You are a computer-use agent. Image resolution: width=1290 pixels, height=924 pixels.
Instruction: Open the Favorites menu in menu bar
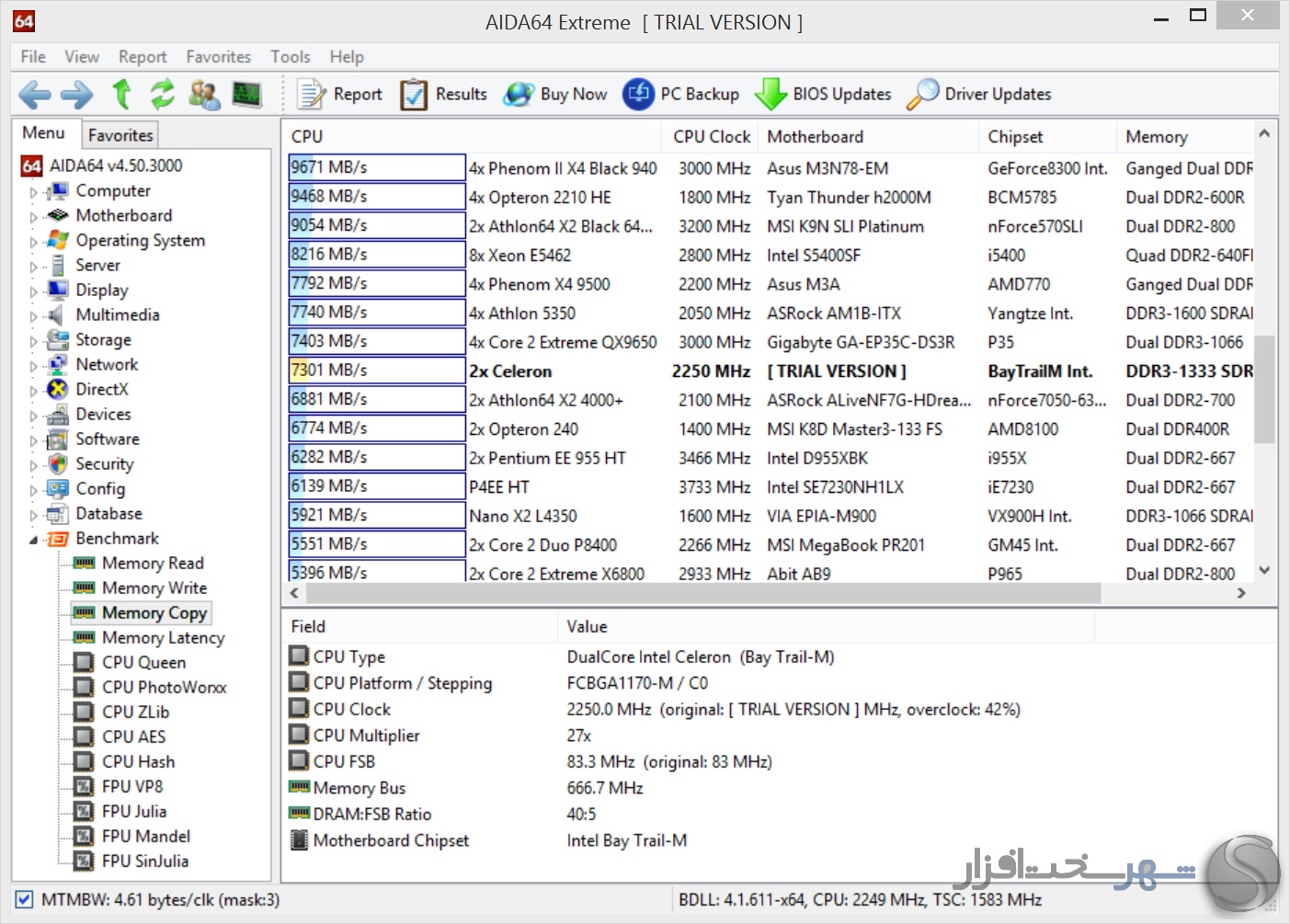point(218,57)
